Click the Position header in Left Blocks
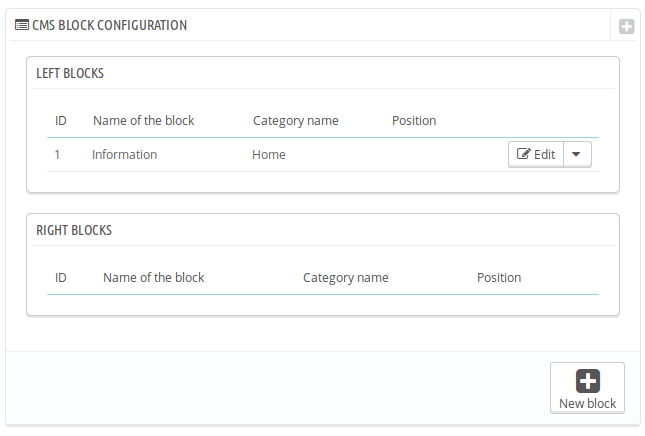Image resolution: width=645 pixels, height=436 pixels. point(414,121)
